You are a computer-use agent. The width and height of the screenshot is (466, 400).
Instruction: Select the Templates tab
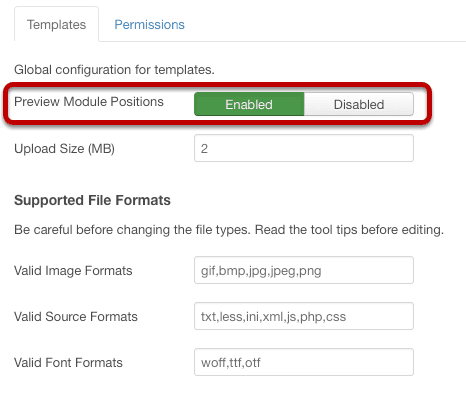click(x=56, y=25)
